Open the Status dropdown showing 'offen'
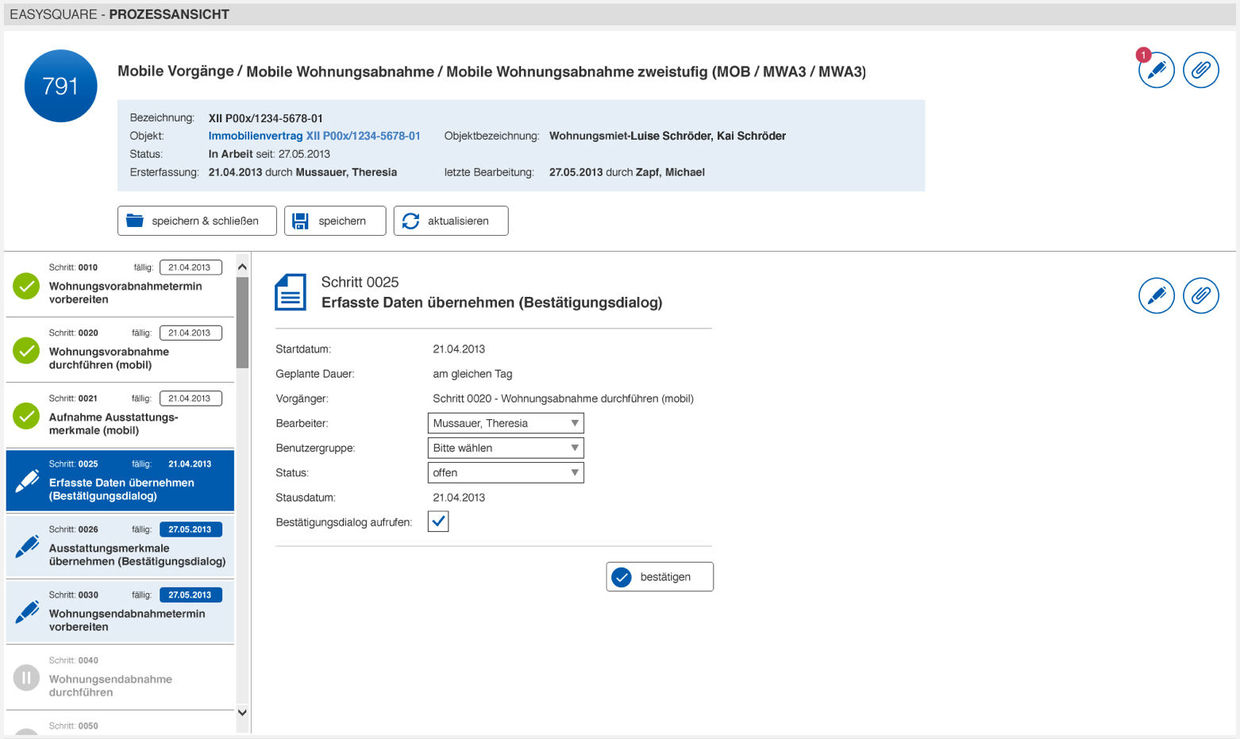Screen dimensions: 1240x739 (505, 472)
